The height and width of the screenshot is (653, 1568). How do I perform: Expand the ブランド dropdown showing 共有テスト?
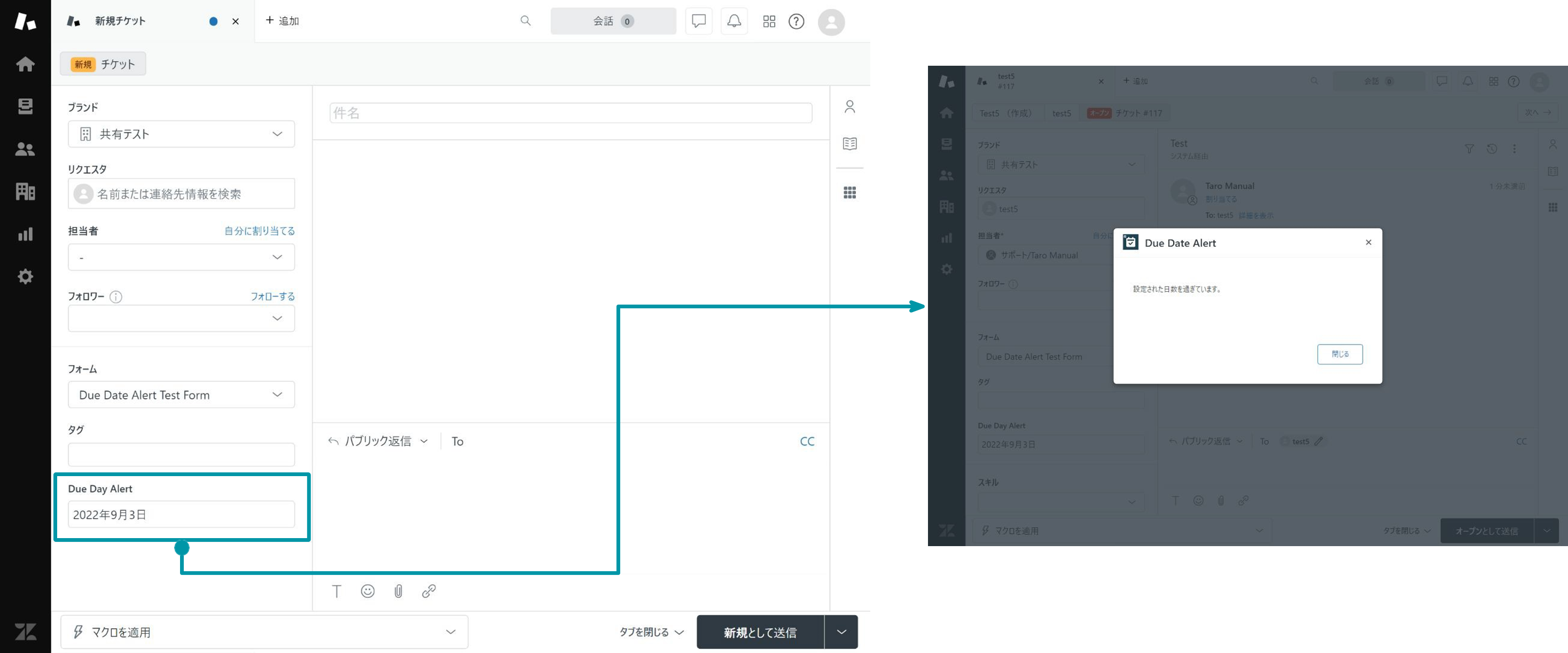point(182,134)
